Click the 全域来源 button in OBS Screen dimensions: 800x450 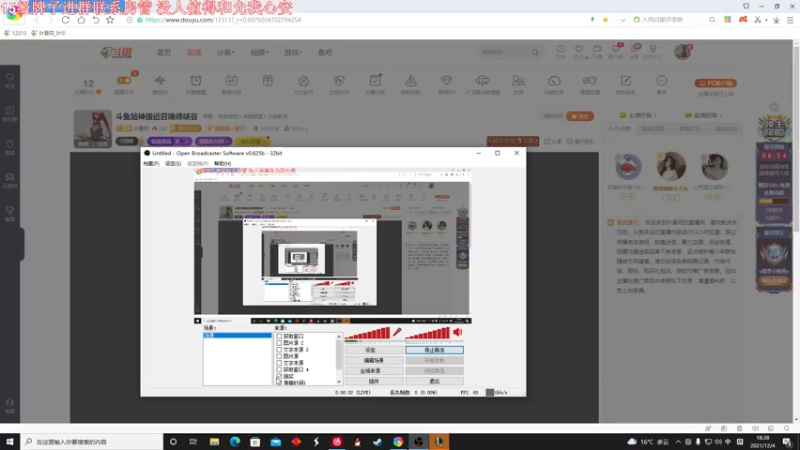click(373, 371)
